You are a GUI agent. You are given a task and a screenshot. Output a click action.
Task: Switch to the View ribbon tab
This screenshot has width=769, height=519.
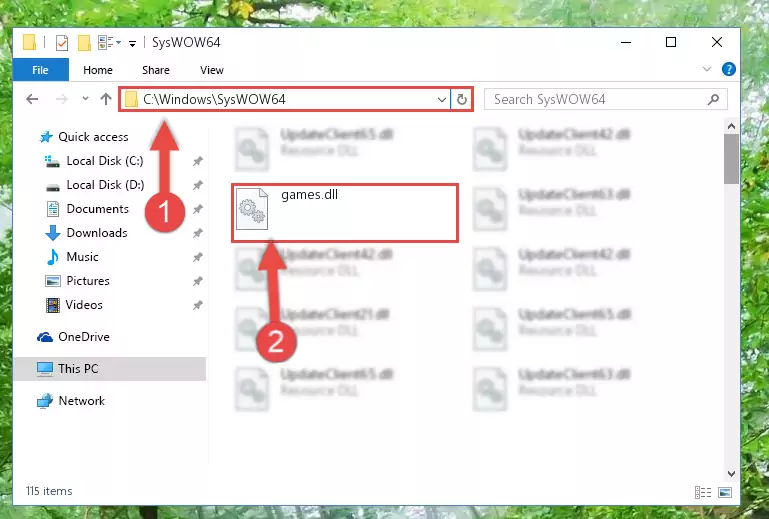coord(211,70)
